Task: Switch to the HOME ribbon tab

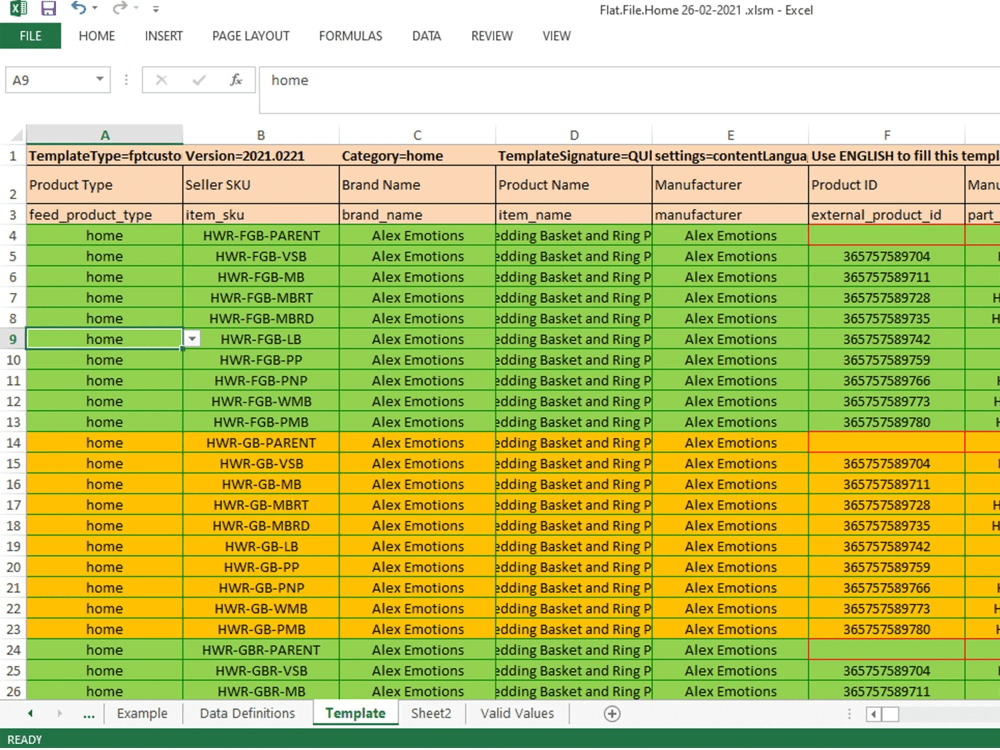Action: tap(97, 36)
